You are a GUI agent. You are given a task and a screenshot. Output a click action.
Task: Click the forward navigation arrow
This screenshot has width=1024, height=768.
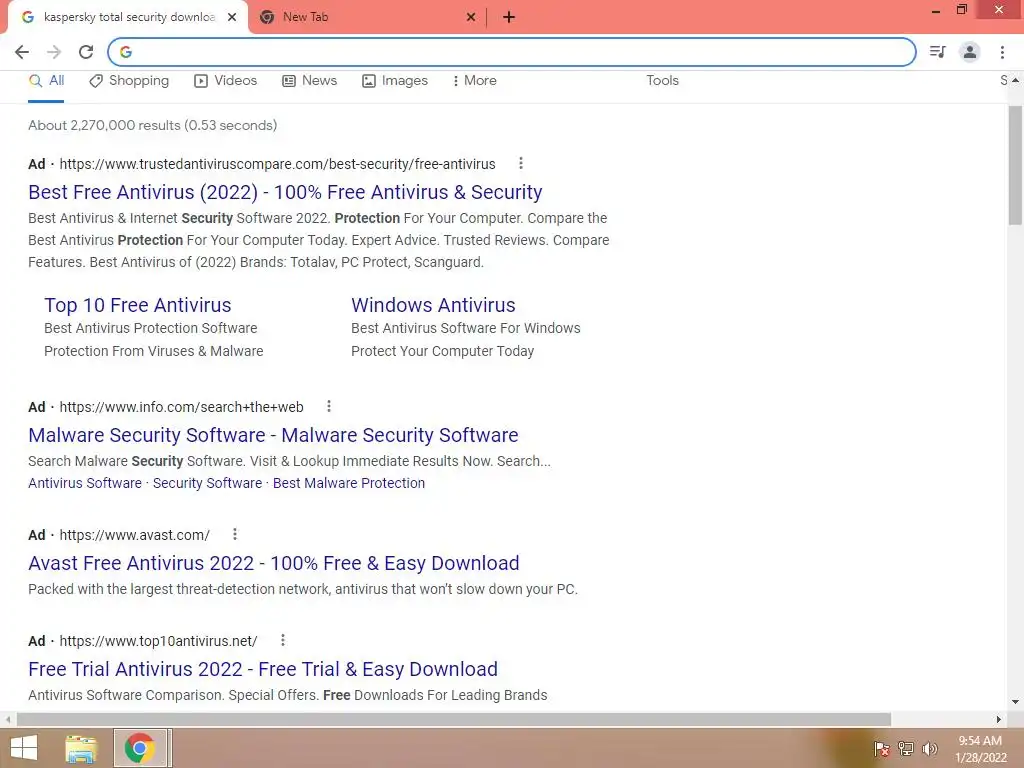(54, 52)
